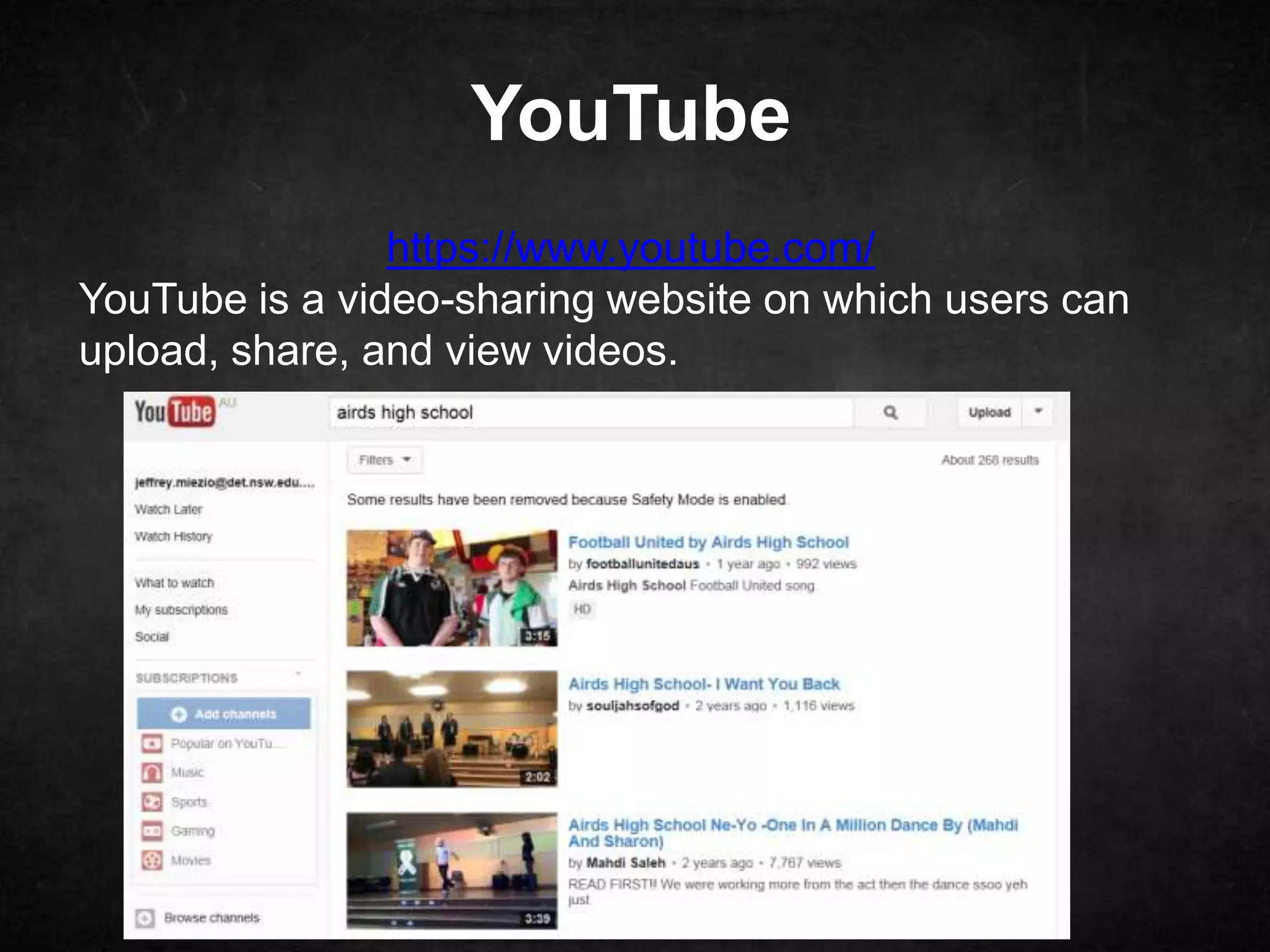Open the Football United video thumbnail
1270x952 pixels.
[x=452, y=588]
